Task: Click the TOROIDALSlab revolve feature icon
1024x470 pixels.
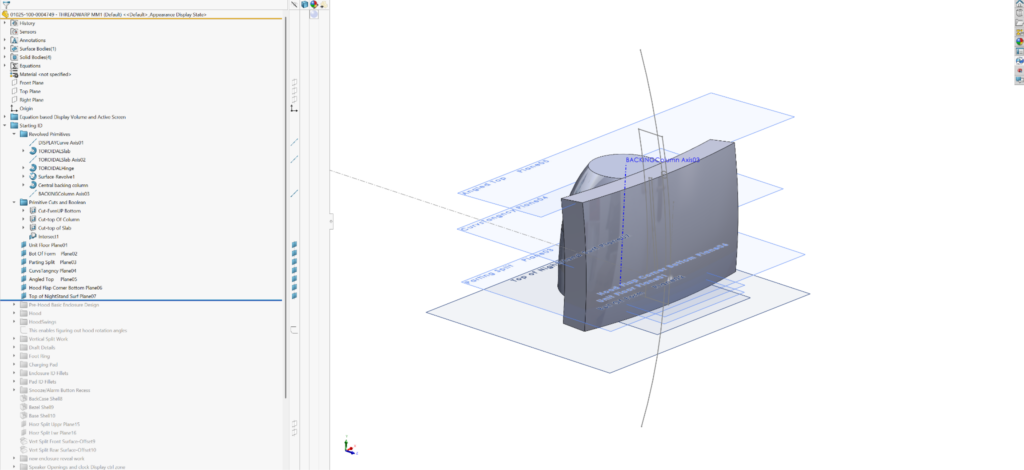Action: tap(33, 151)
